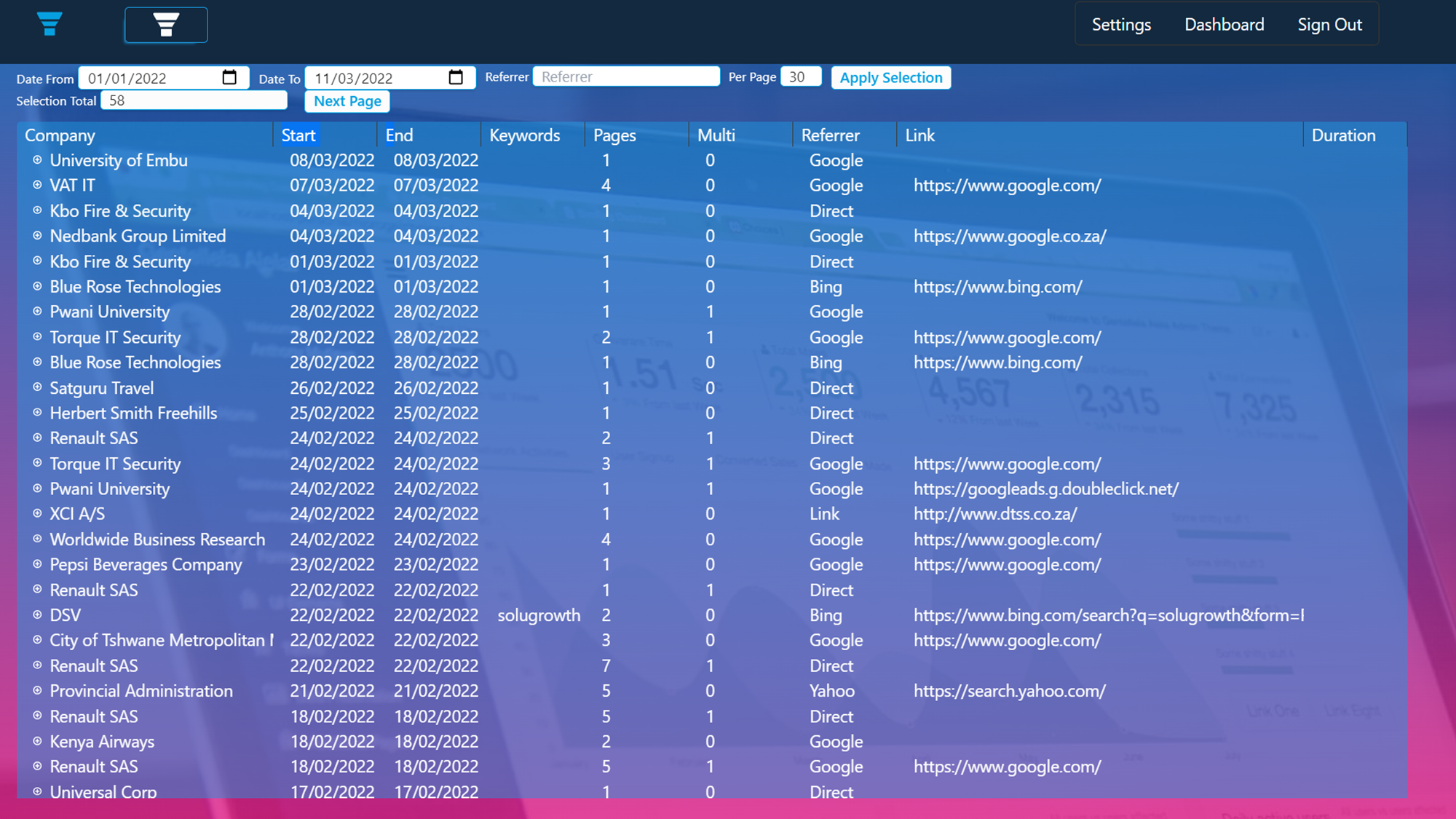Click the 25/02/2022 start date cell
This screenshot has width=1456, height=819.
pyautogui.click(x=332, y=413)
